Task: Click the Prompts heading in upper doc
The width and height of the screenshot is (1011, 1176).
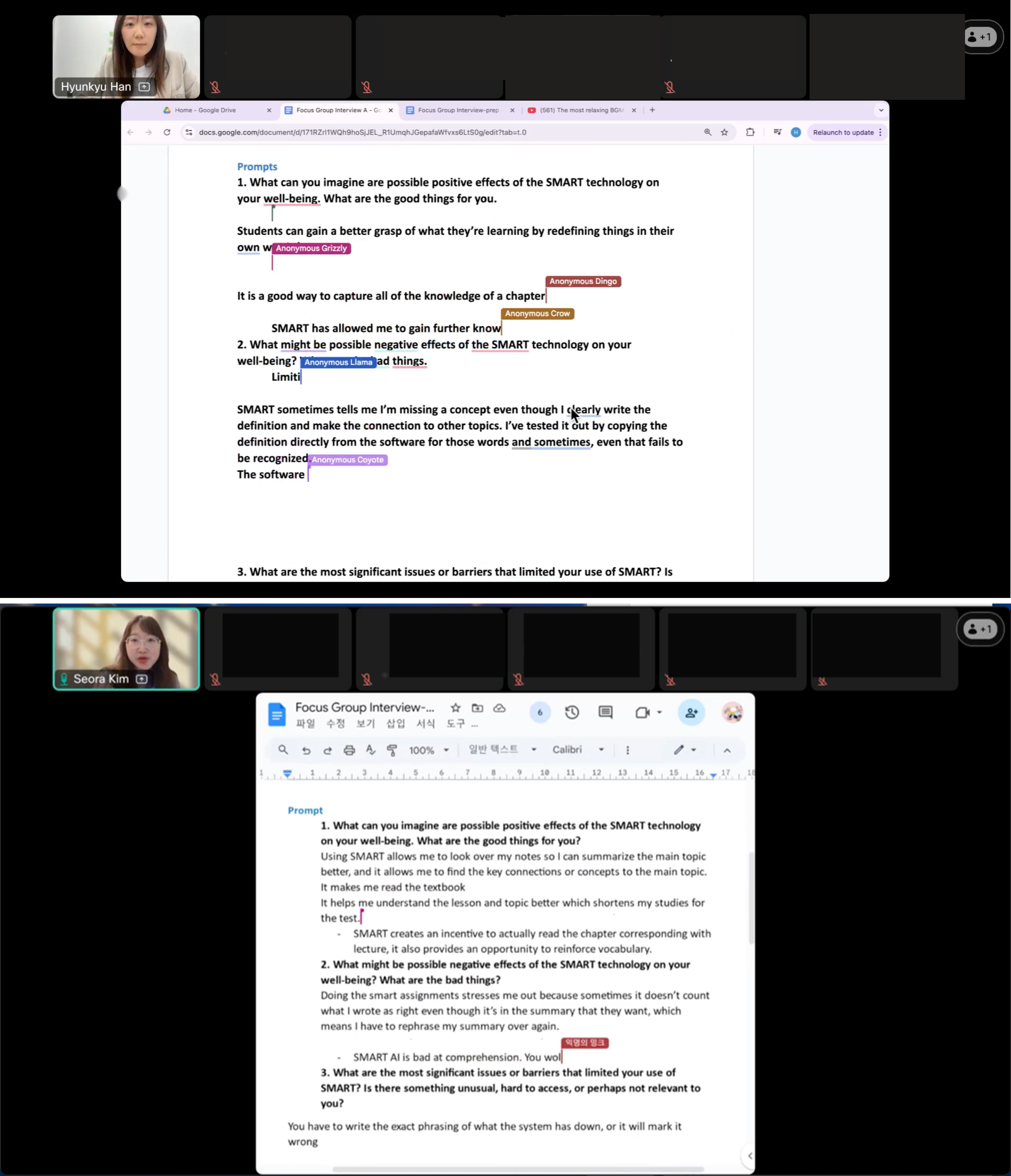Action: coord(257,166)
